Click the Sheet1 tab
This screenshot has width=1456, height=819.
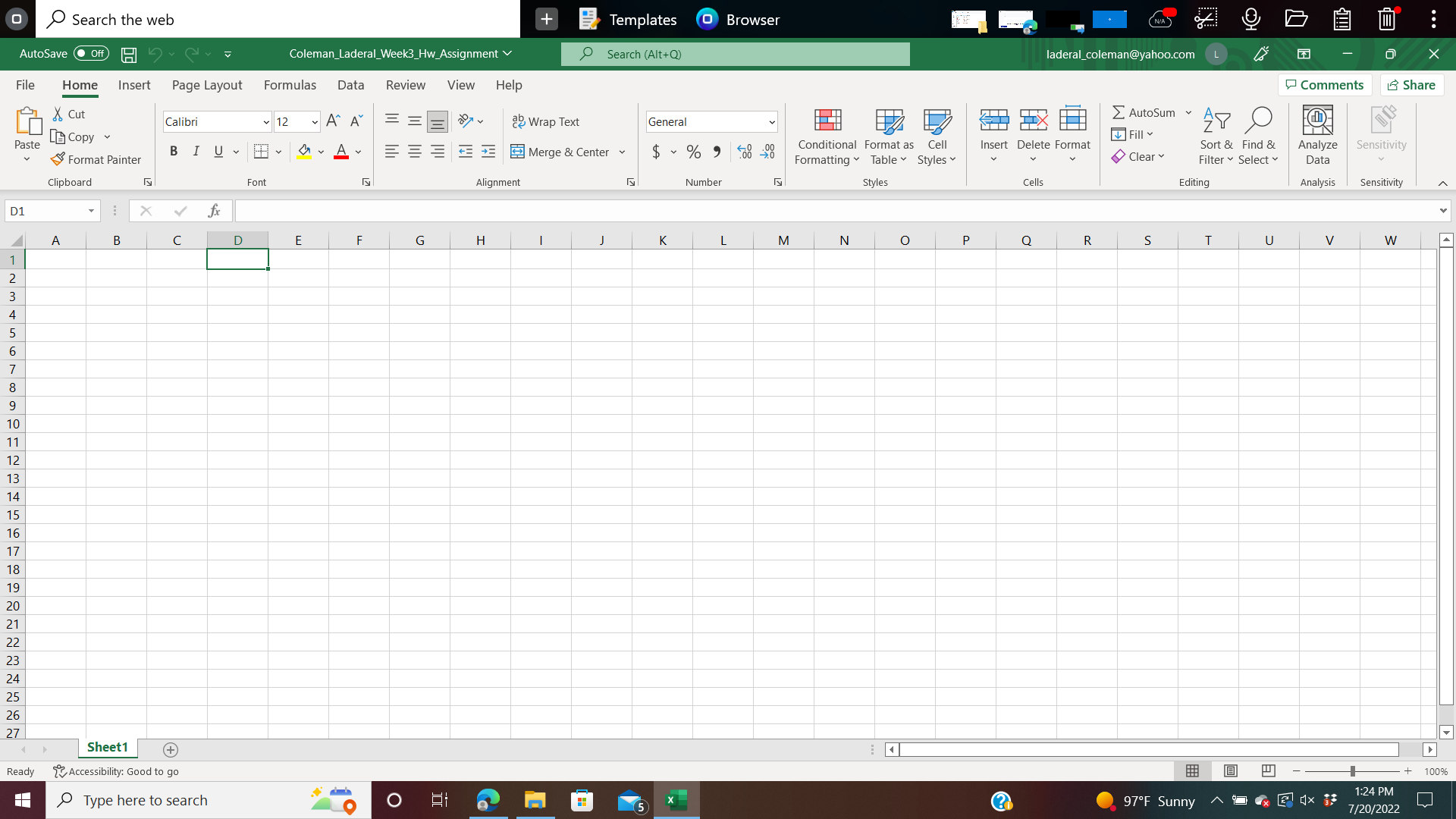(107, 747)
